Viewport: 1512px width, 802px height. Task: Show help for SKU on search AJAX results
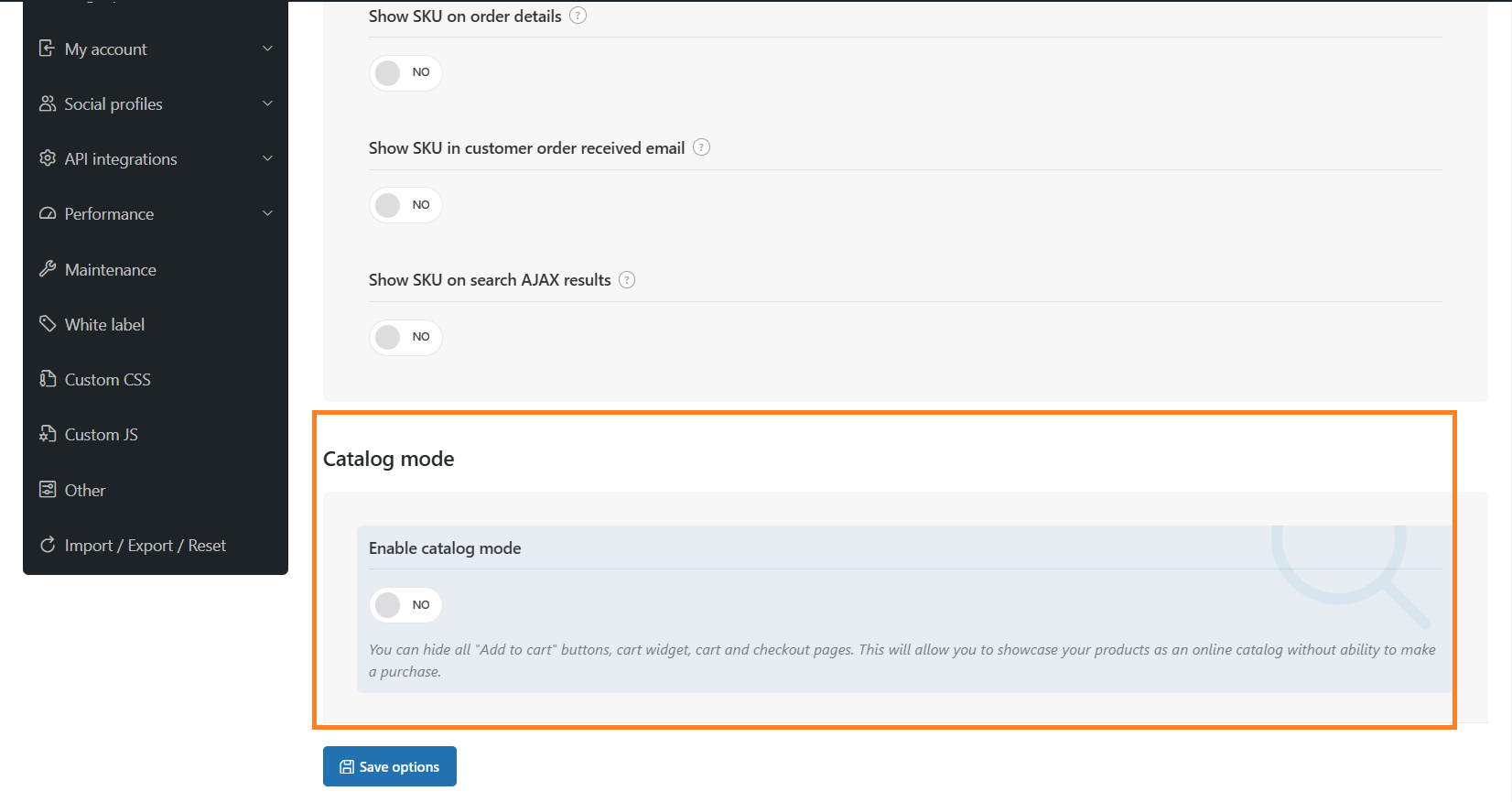[x=627, y=280]
